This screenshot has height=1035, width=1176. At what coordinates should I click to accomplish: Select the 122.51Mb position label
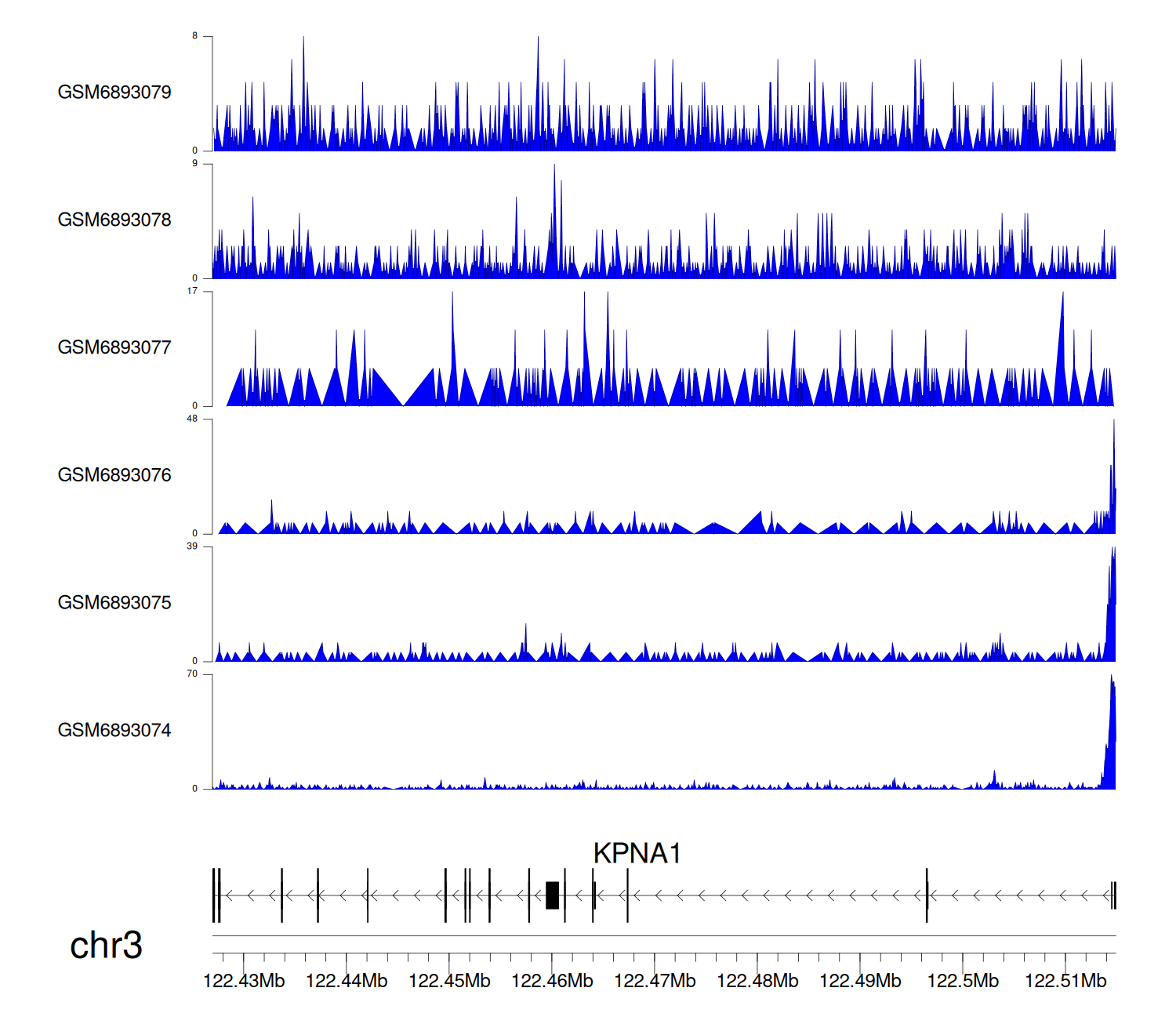tap(1065, 982)
